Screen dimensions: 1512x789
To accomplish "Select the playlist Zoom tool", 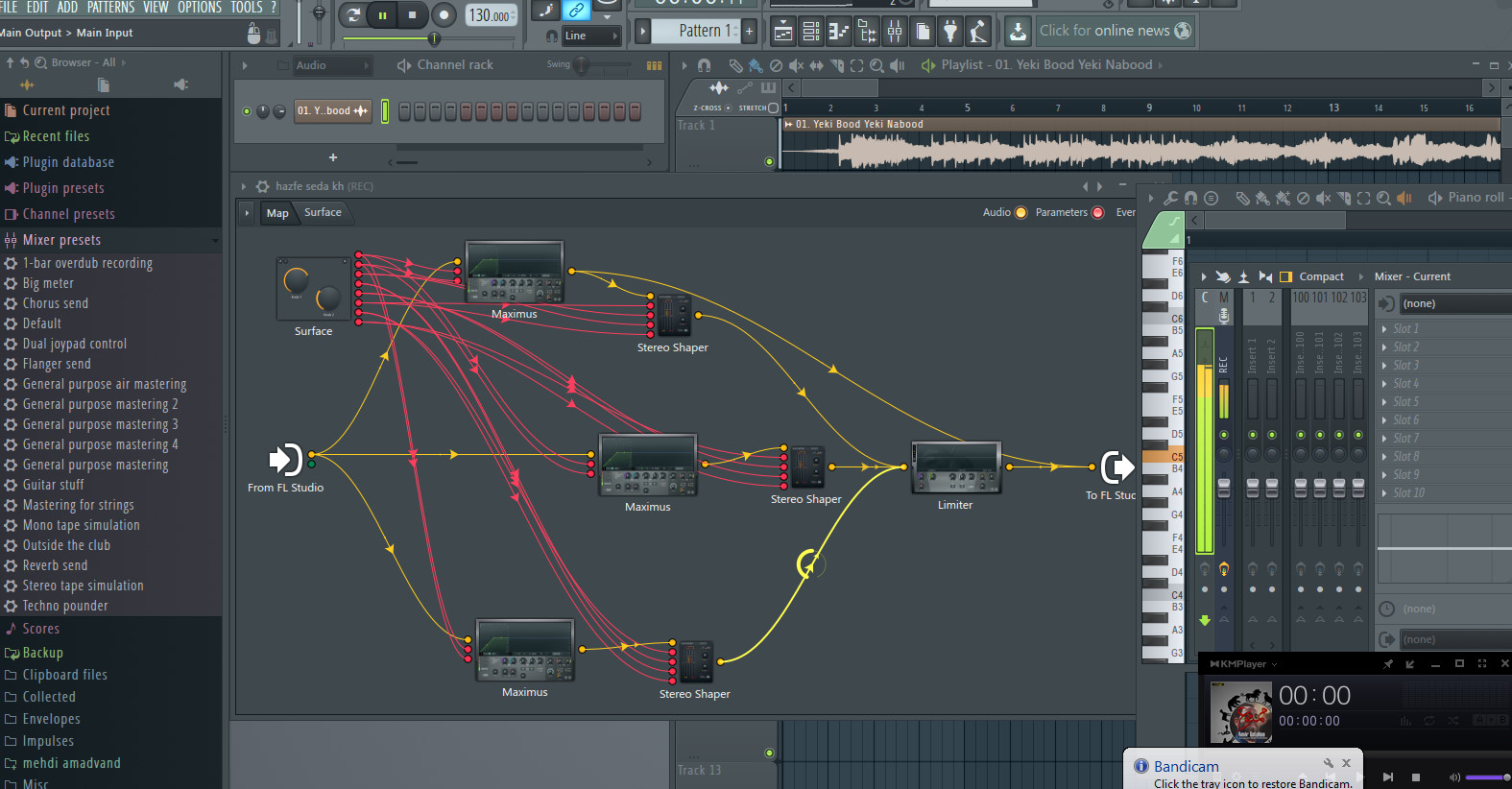I will [x=876, y=65].
